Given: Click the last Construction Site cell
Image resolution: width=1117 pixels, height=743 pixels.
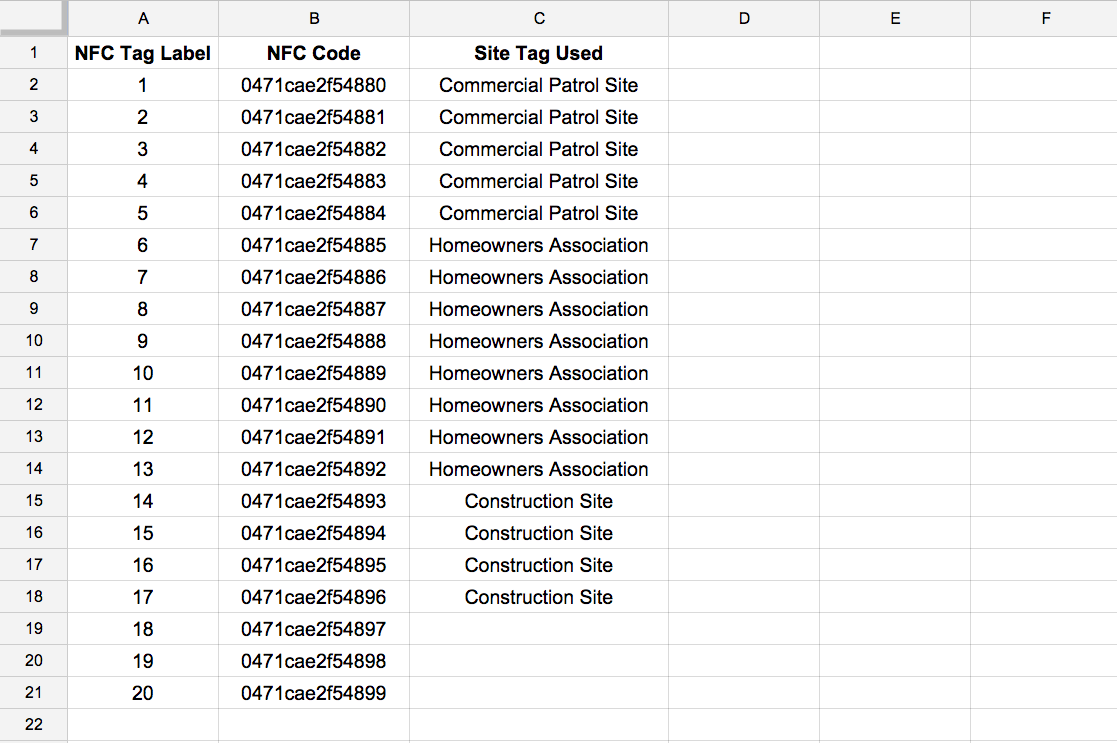Looking at the screenshot, I should coord(539,597).
